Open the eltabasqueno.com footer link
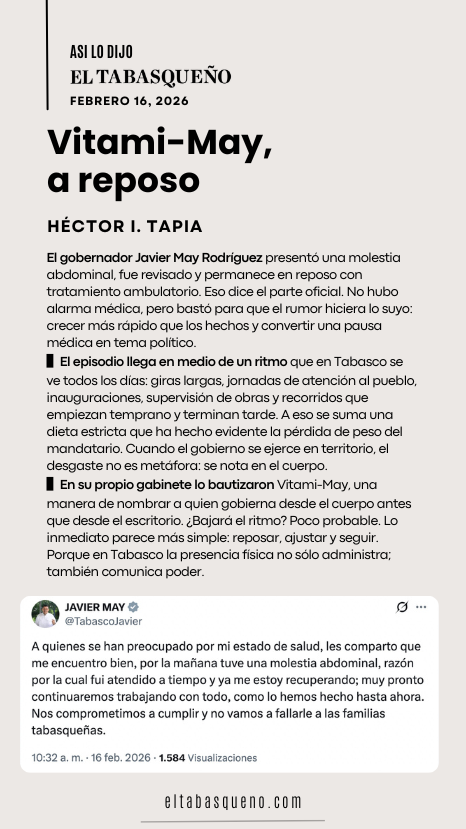 [x=233, y=802]
